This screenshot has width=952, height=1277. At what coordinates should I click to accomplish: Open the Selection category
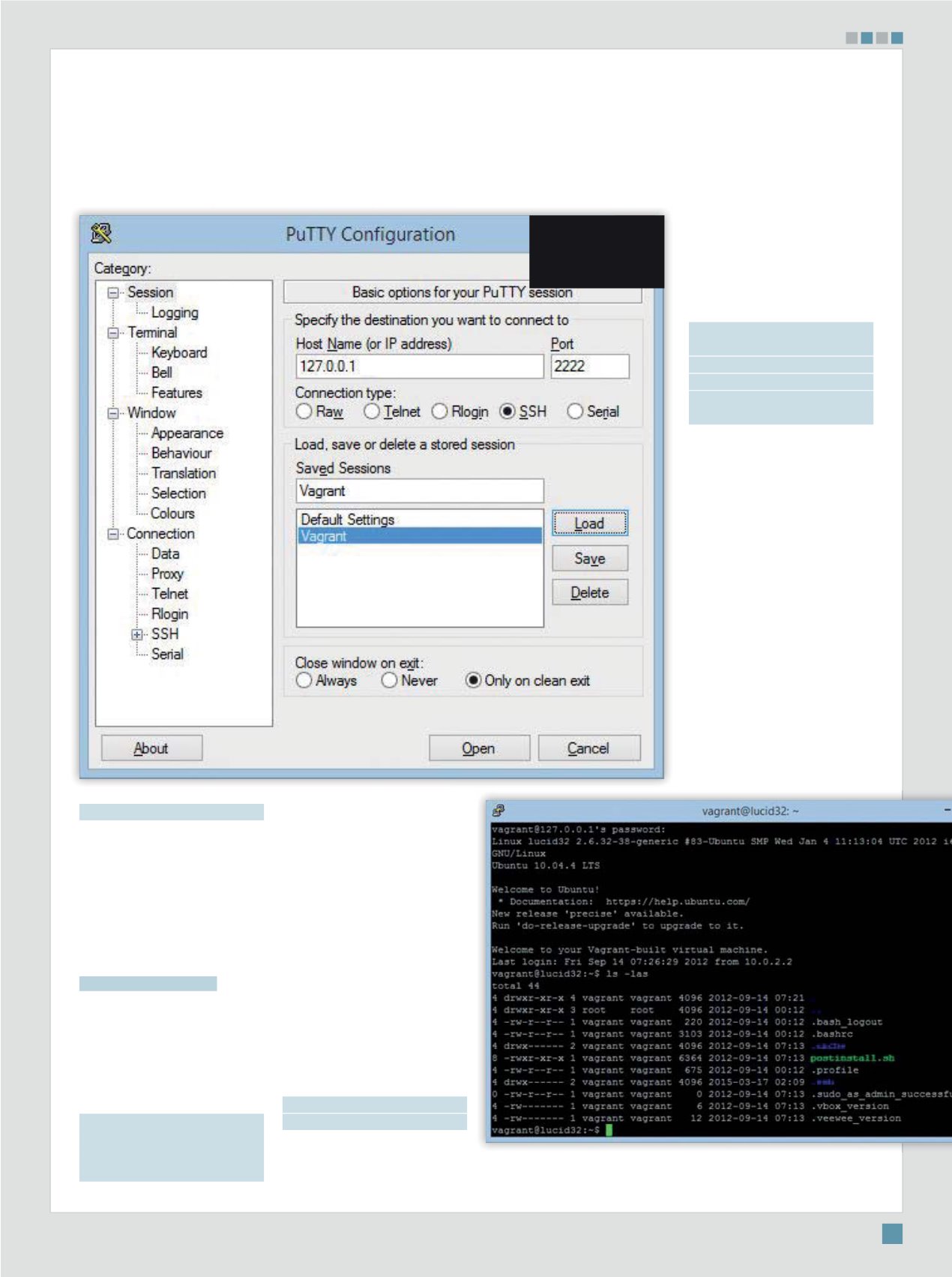pos(178,493)
